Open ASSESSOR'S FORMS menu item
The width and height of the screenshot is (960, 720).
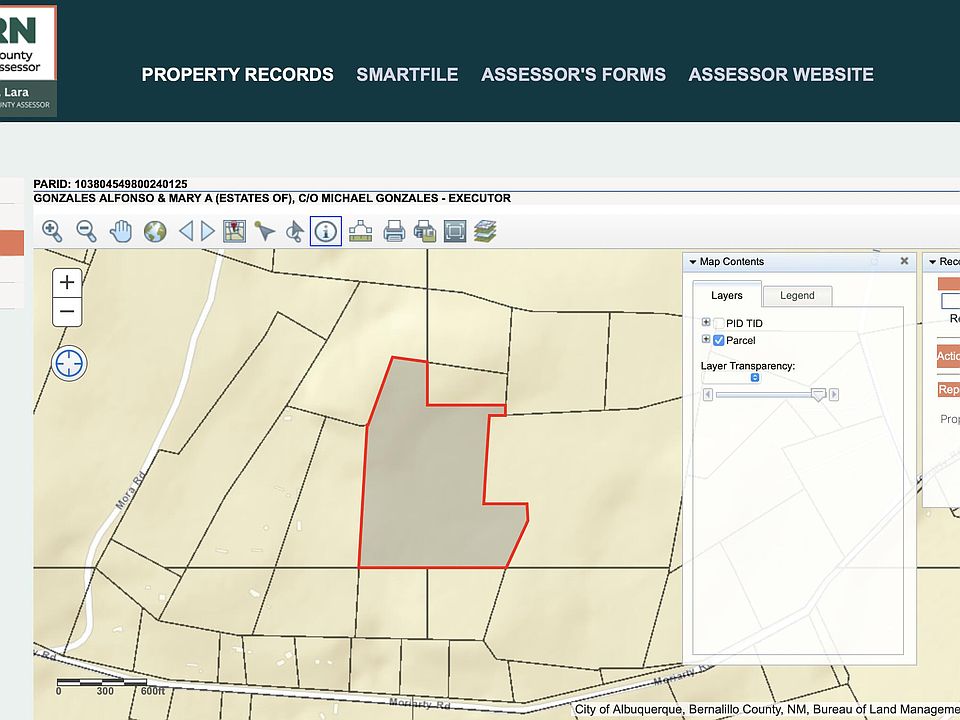pos(574,75)
